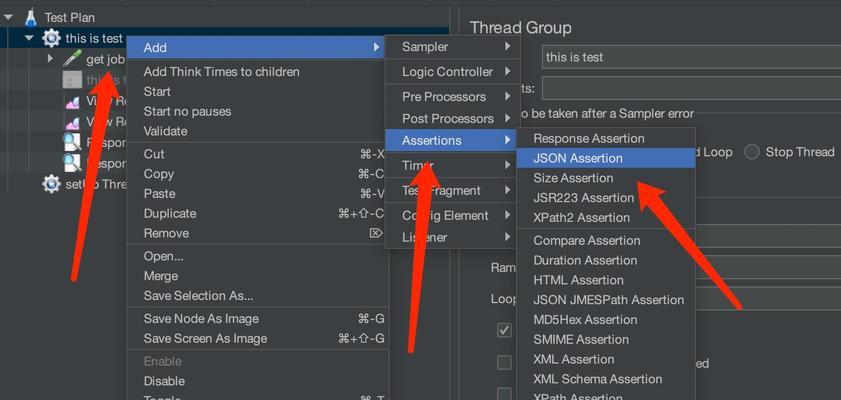Screen dimensions: 841x400
Task: Open the Test Fragment submenu
Action: point(452,190)
